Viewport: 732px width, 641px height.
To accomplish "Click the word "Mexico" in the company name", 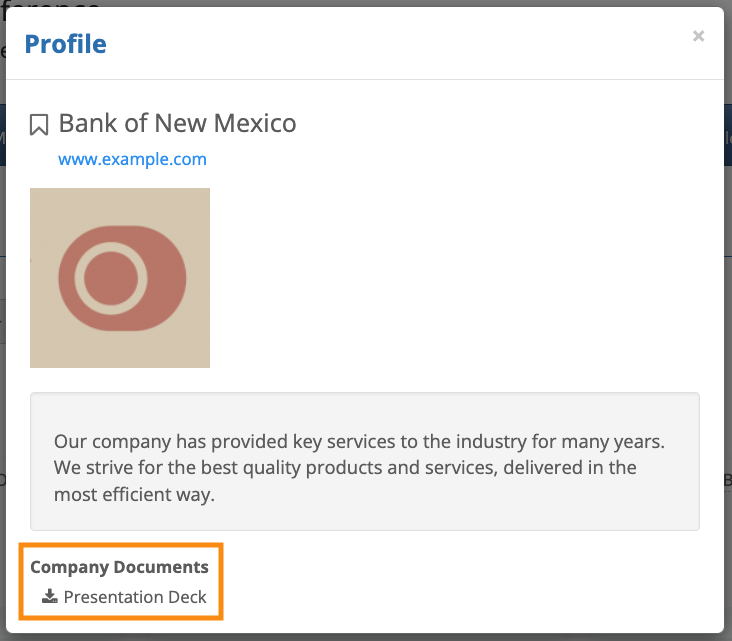I will pos(255,124).
